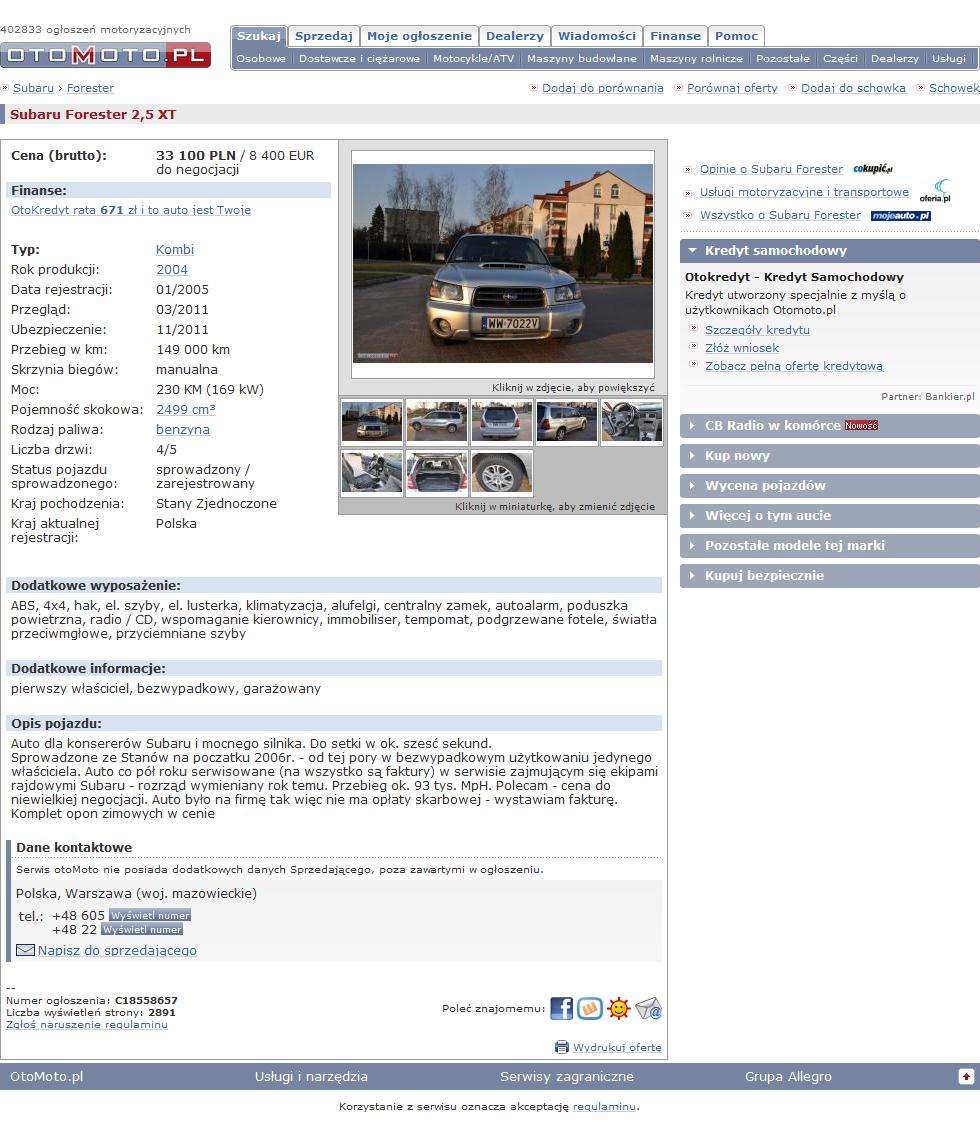Viewport: 980px width, 1132px height.
Task: Click the scroll-to-top arrow in footer
Action: click(966, 1076)
